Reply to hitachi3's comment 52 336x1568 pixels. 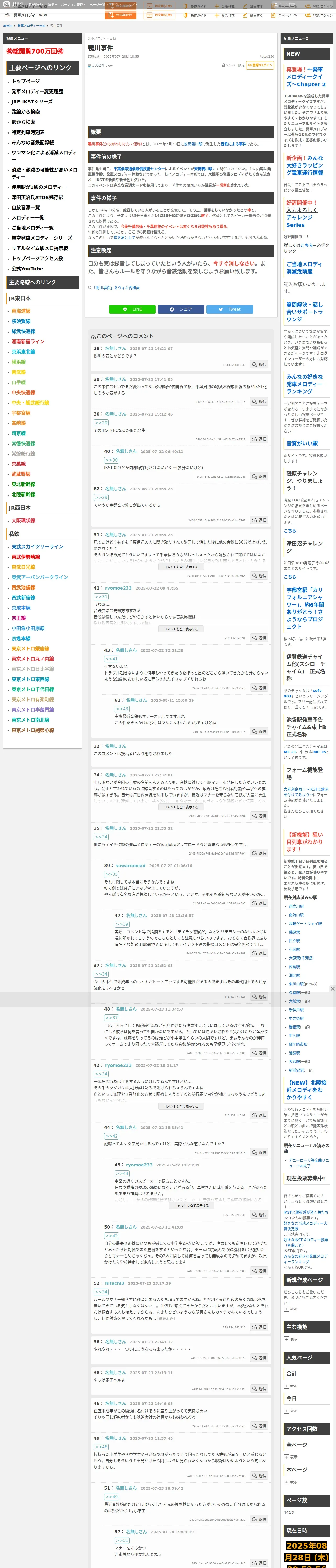pos(259,1328)
